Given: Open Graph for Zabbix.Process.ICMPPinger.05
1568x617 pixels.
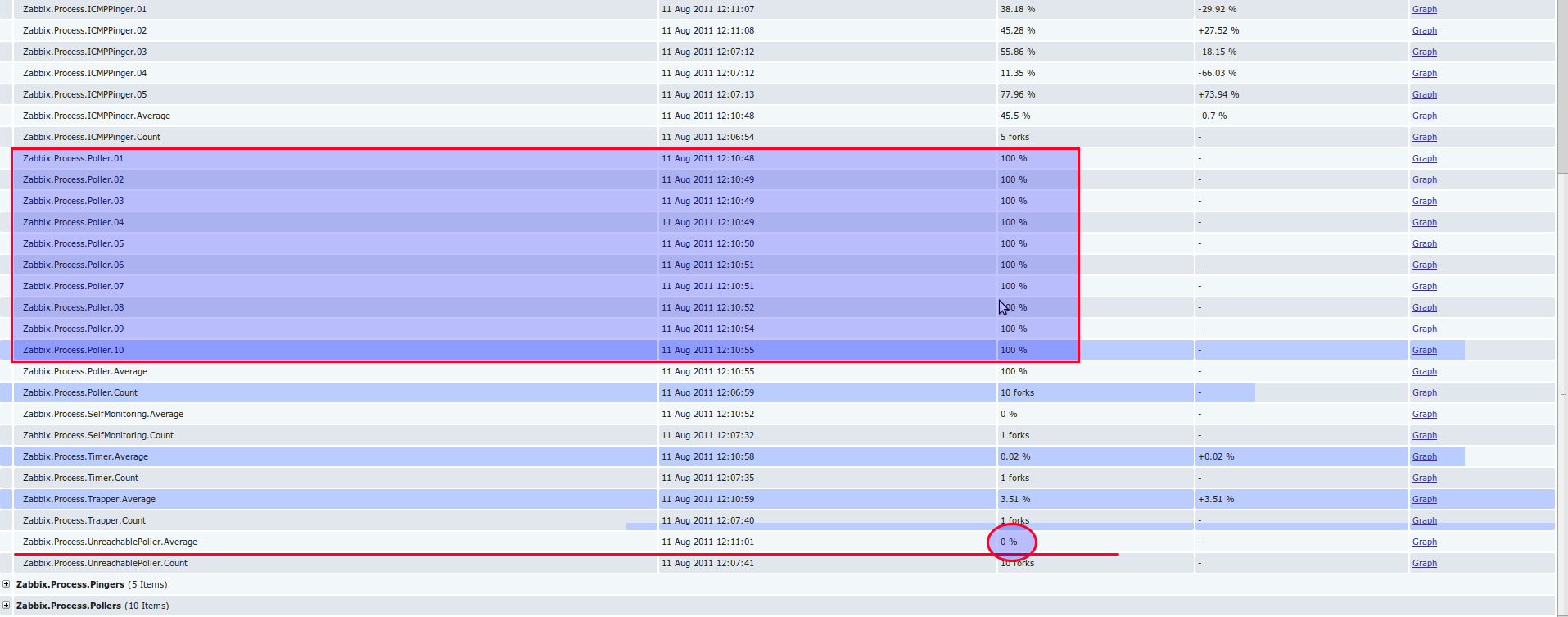Looking at the screenshot, I should (x=1424, y=94).
